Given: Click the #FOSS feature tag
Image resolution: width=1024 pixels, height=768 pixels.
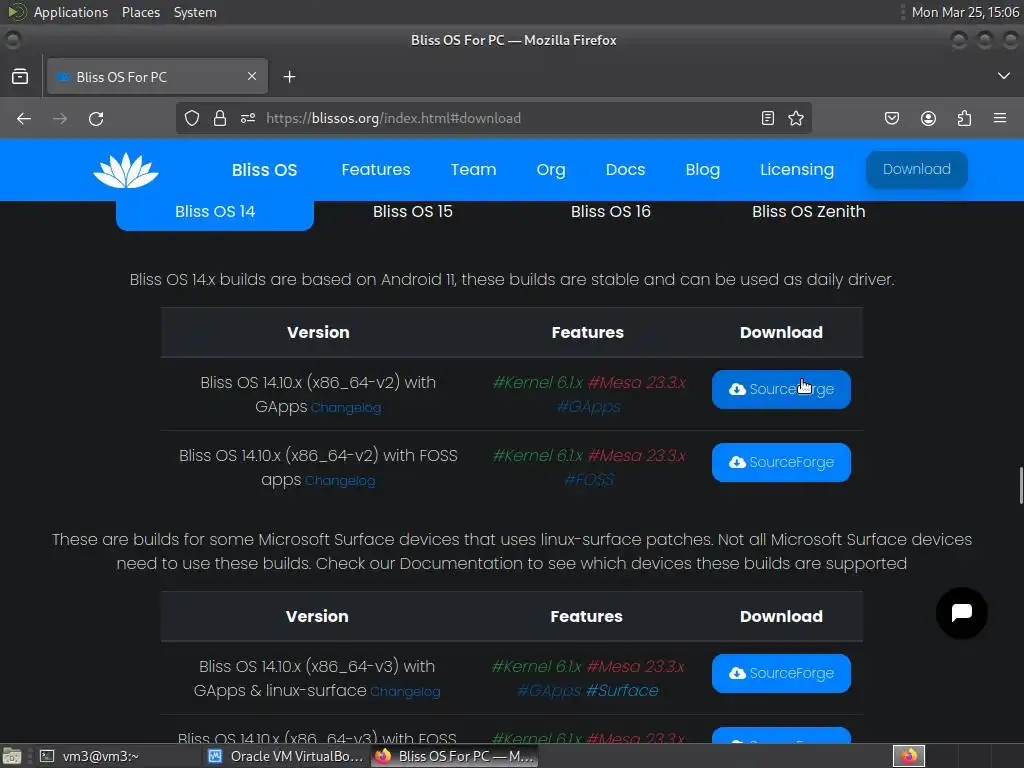Looking at the screenshot, I should coord(589,480).
